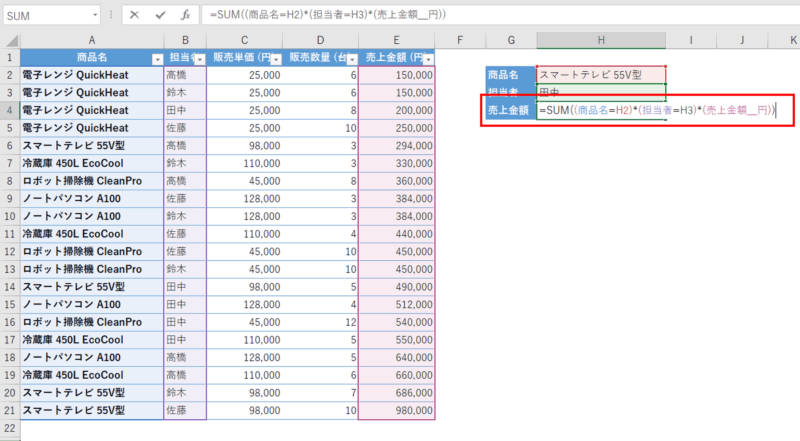The height and width of the screenshot is (441, 800).
Task: Expand filter dropdown for 販売数量 column
Action: 351,59
